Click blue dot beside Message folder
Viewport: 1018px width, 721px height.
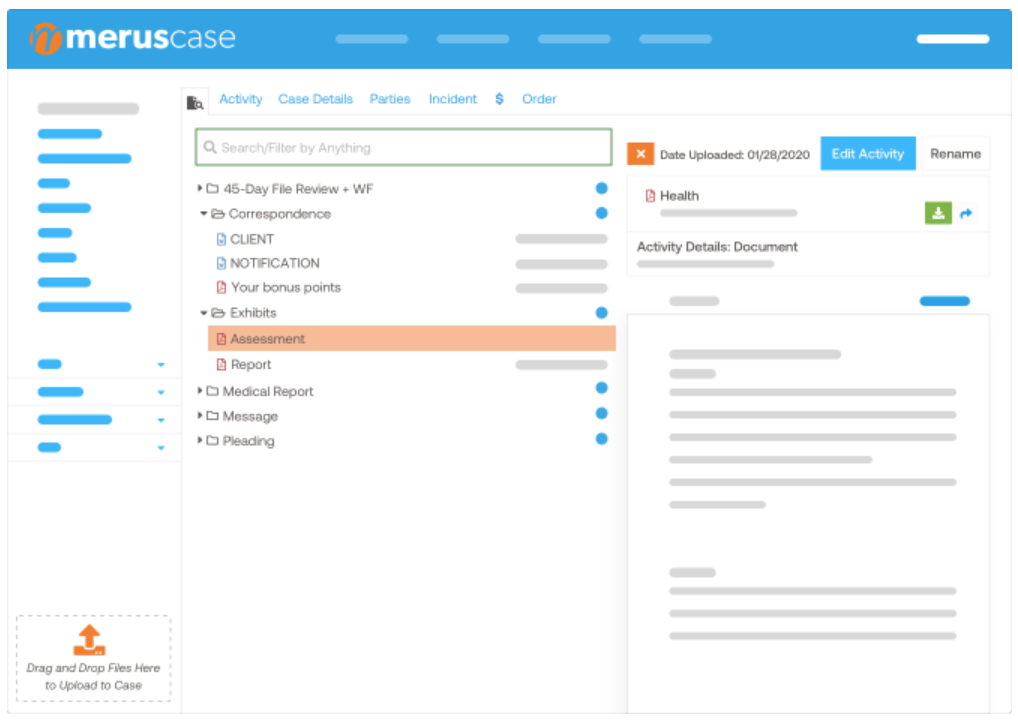[x=602, y=413]
